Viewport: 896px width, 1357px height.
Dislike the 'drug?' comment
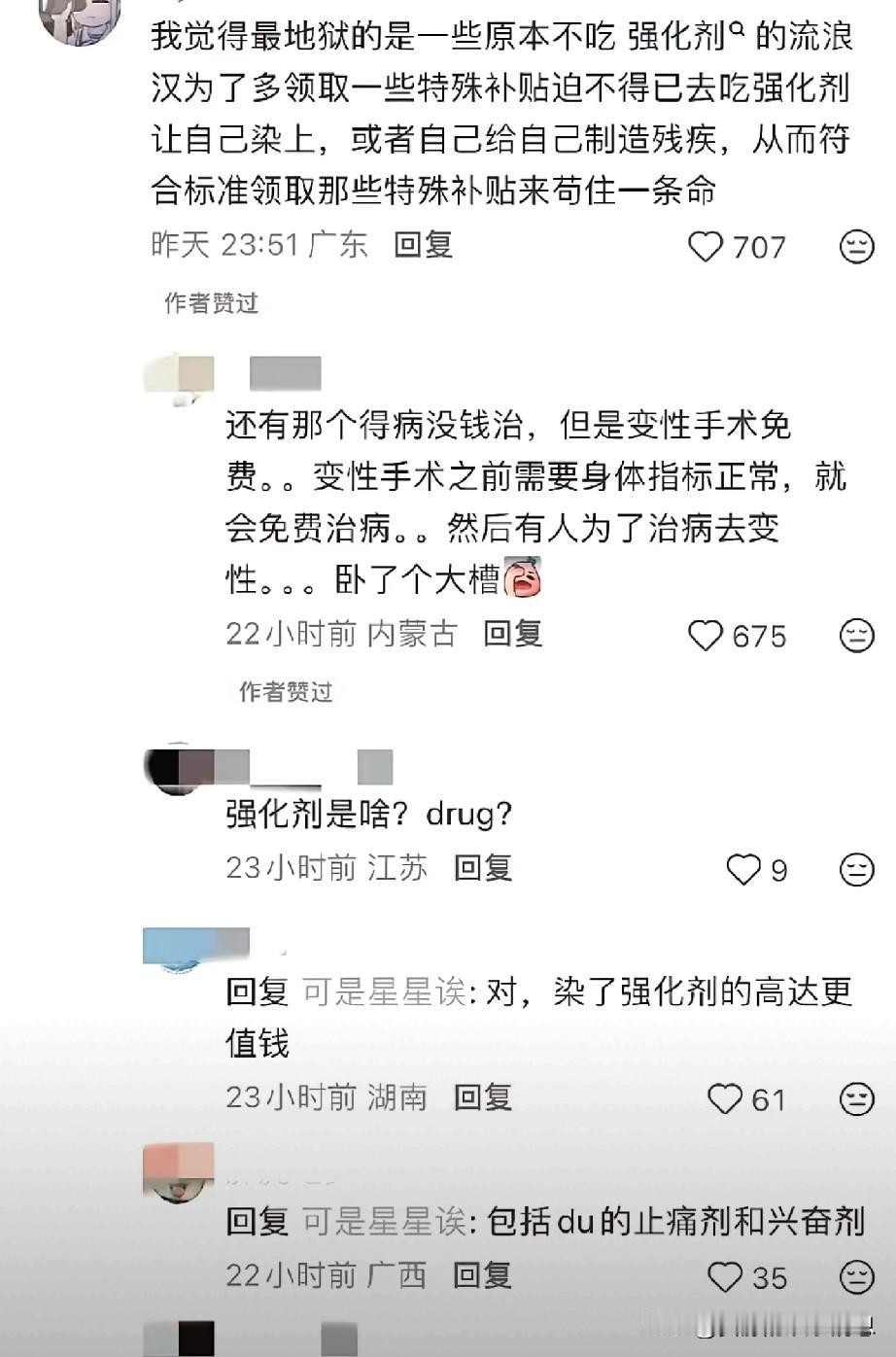pos(856,869)
